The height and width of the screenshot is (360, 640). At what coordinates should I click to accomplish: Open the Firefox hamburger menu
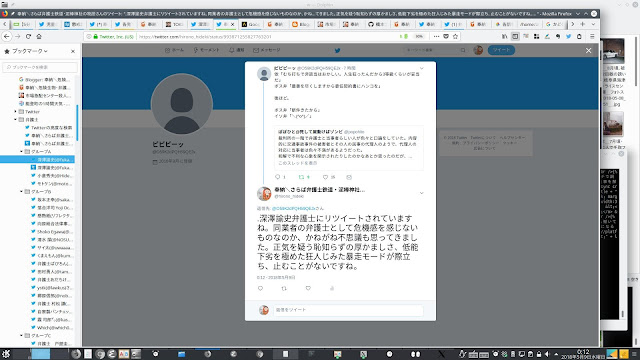pyautogui.click(x=592, y=36)
